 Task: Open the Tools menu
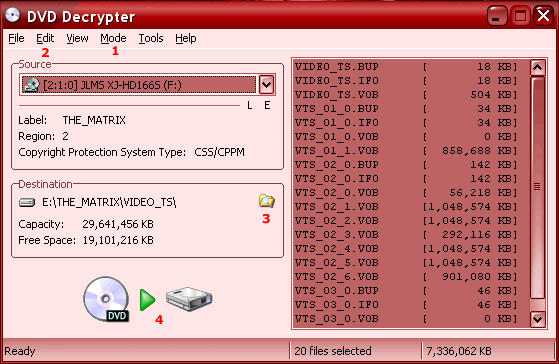151,38
